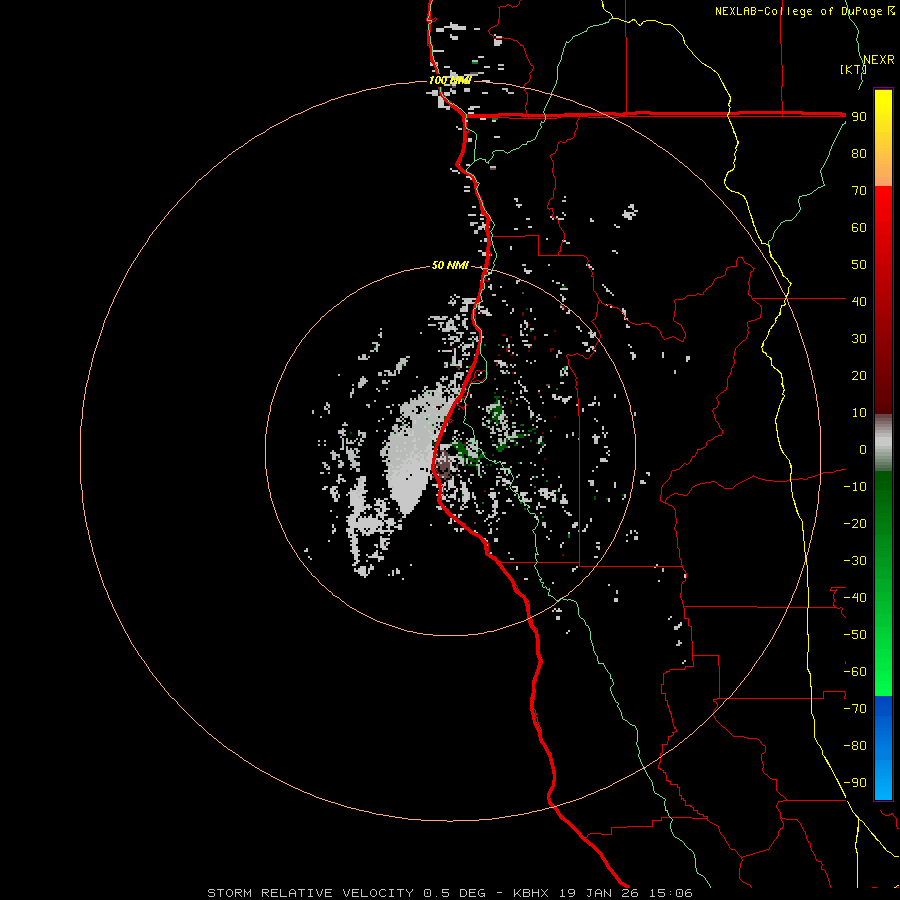The width and height of the screenshot is (900, 900).
Task: Click the 90 value on velocity scale
Action: point(859,117)
